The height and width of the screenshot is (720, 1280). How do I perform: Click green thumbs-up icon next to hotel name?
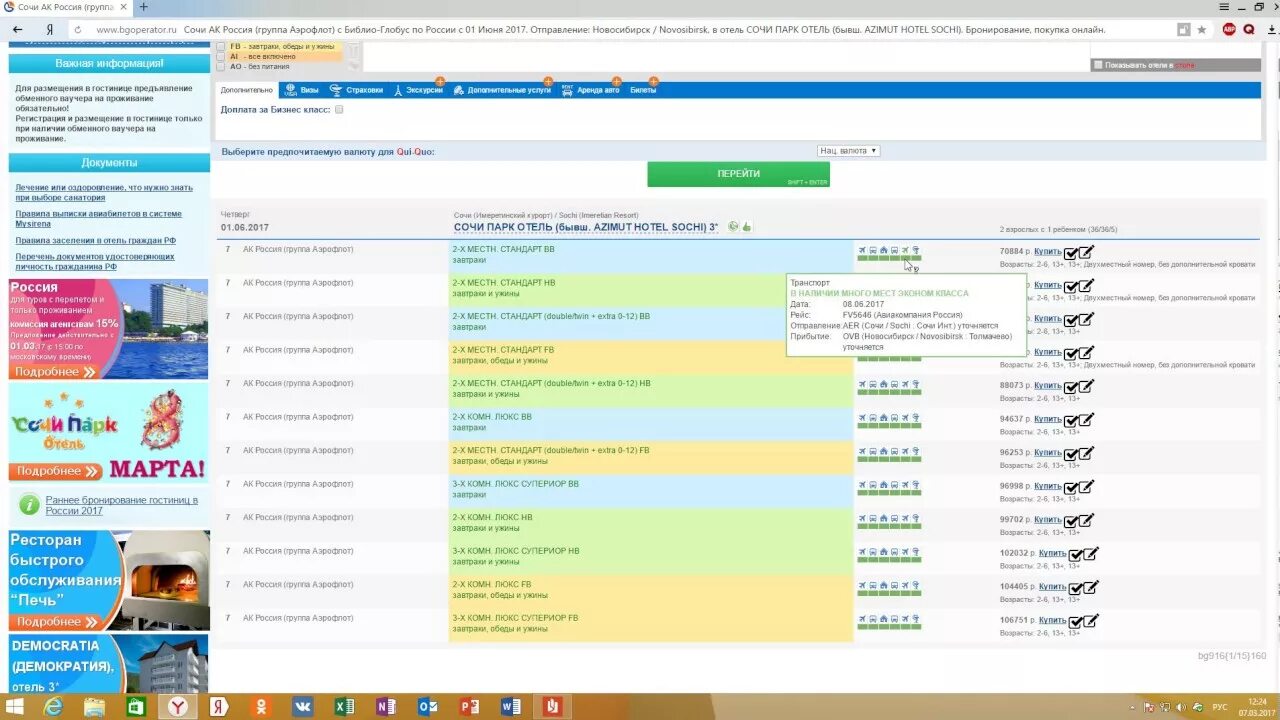(747, 227)
